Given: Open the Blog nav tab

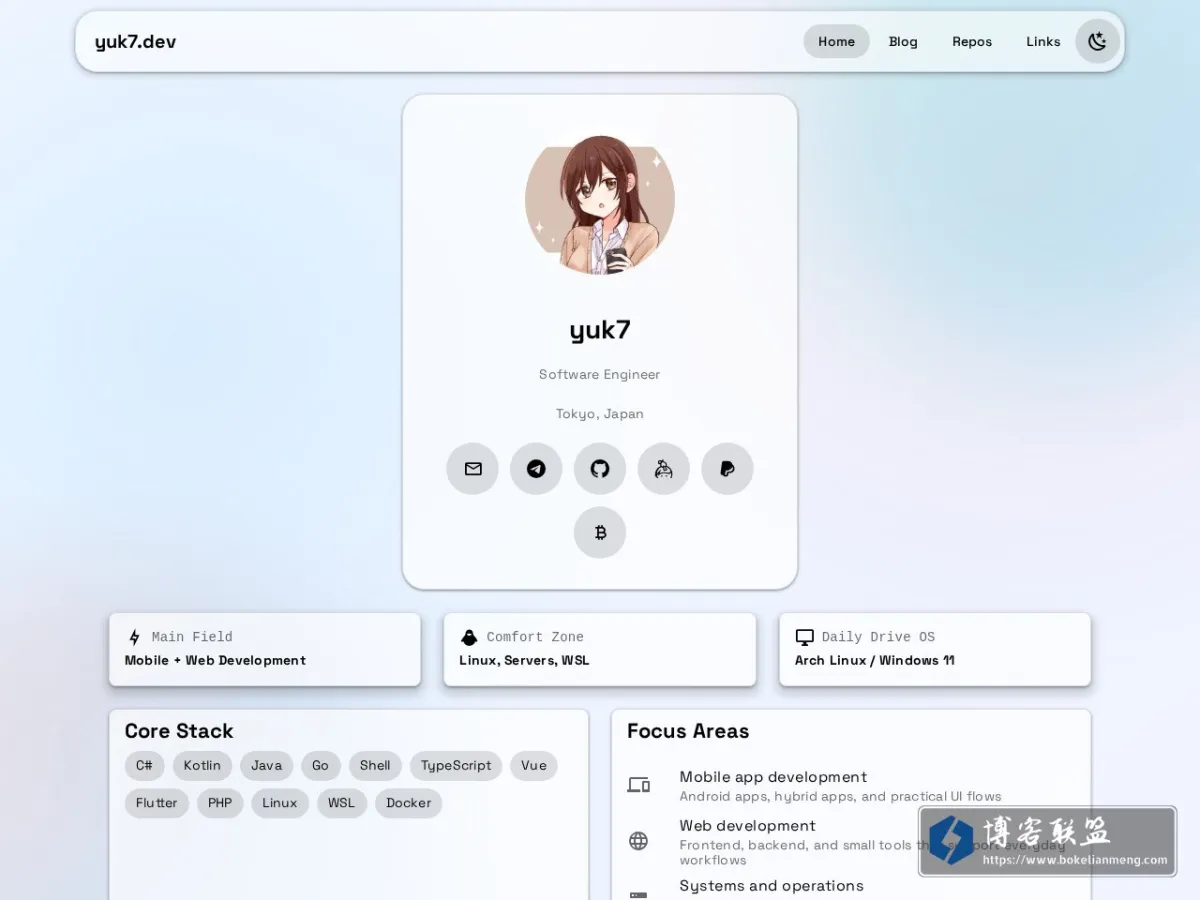Looking at the screenshot, I should coord(903,41).
